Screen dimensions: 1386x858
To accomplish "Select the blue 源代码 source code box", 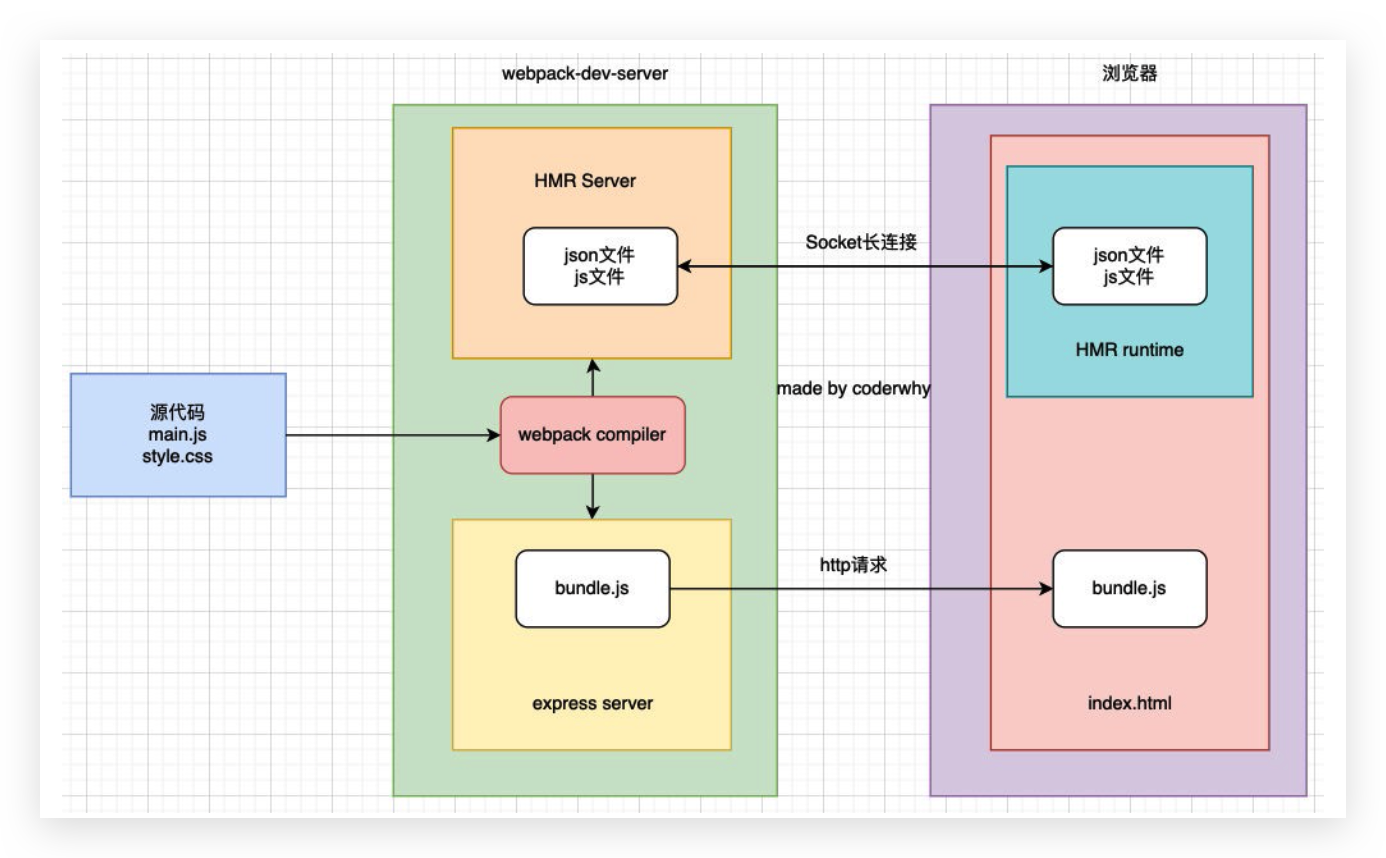I will click(x=178, y=435).
